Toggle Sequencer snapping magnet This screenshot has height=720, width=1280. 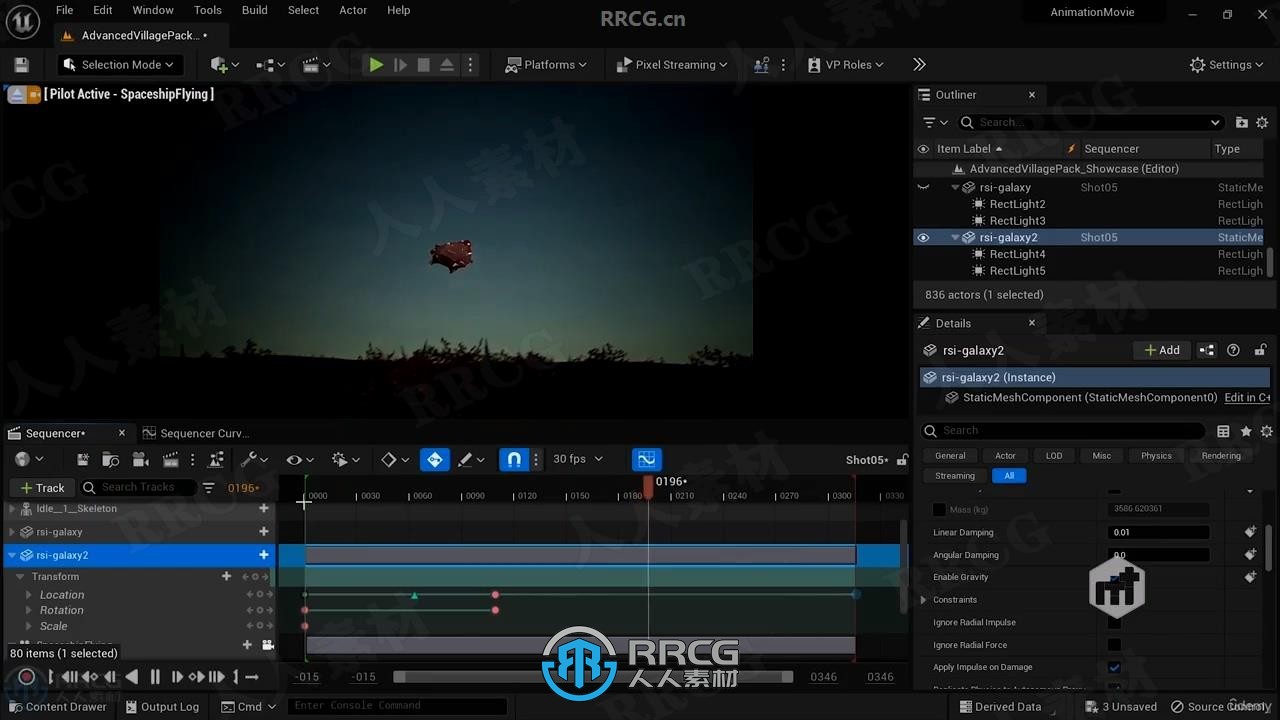(x=514, y=460)
